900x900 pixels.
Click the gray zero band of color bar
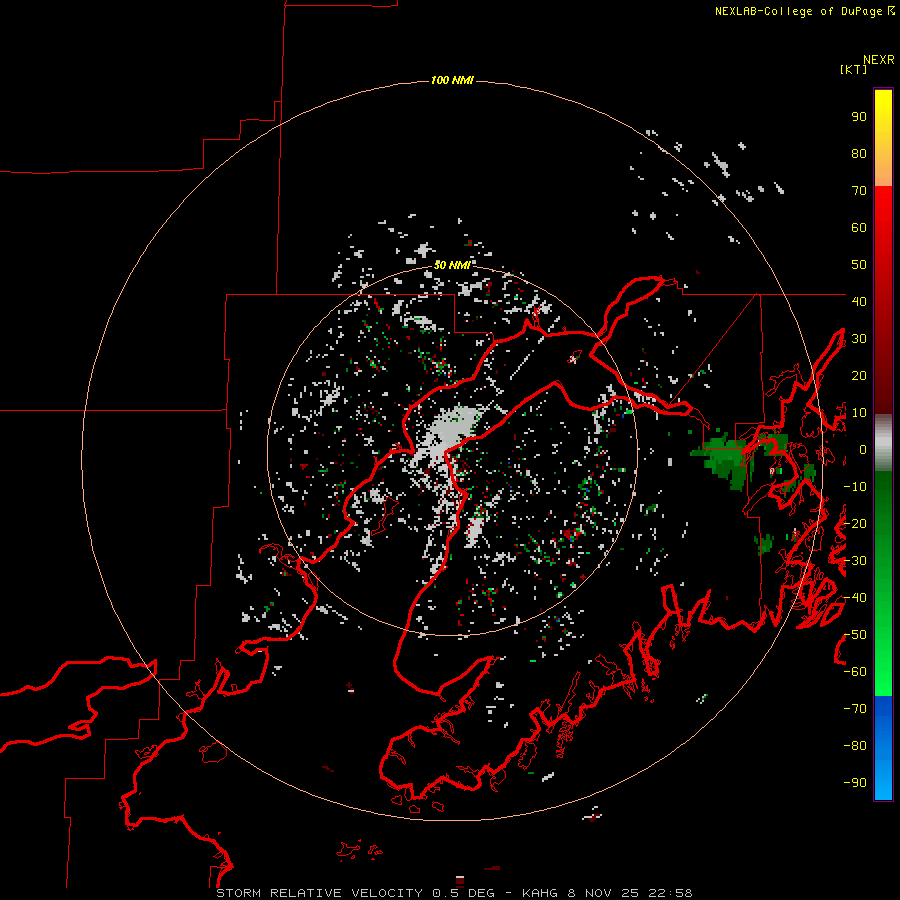tap(883, 443)
